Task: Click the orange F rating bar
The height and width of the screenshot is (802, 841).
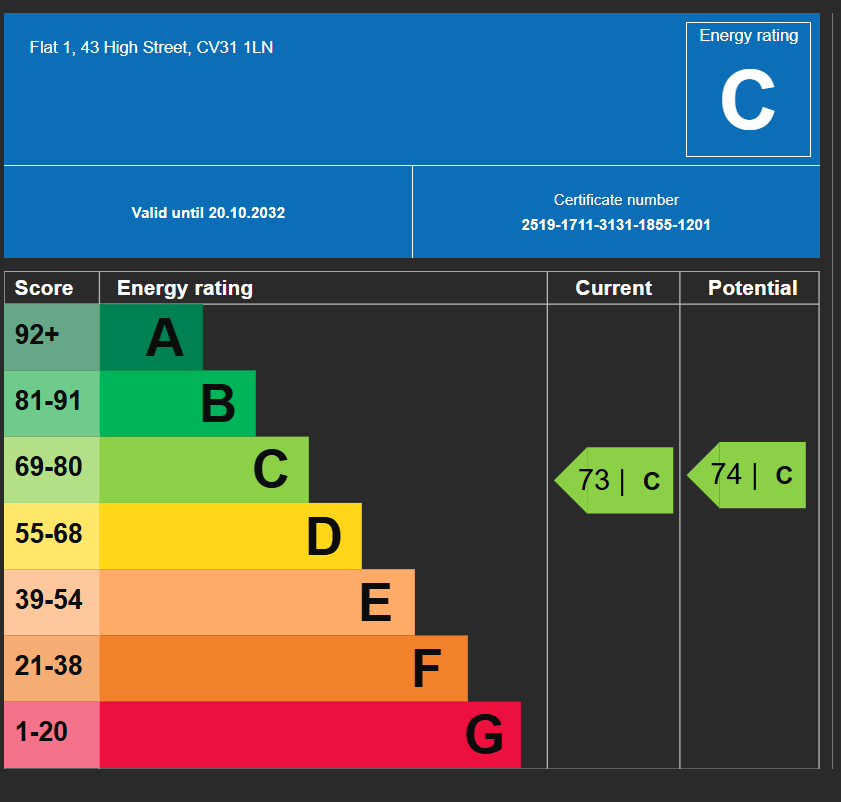Action: (x=283, y=668)
